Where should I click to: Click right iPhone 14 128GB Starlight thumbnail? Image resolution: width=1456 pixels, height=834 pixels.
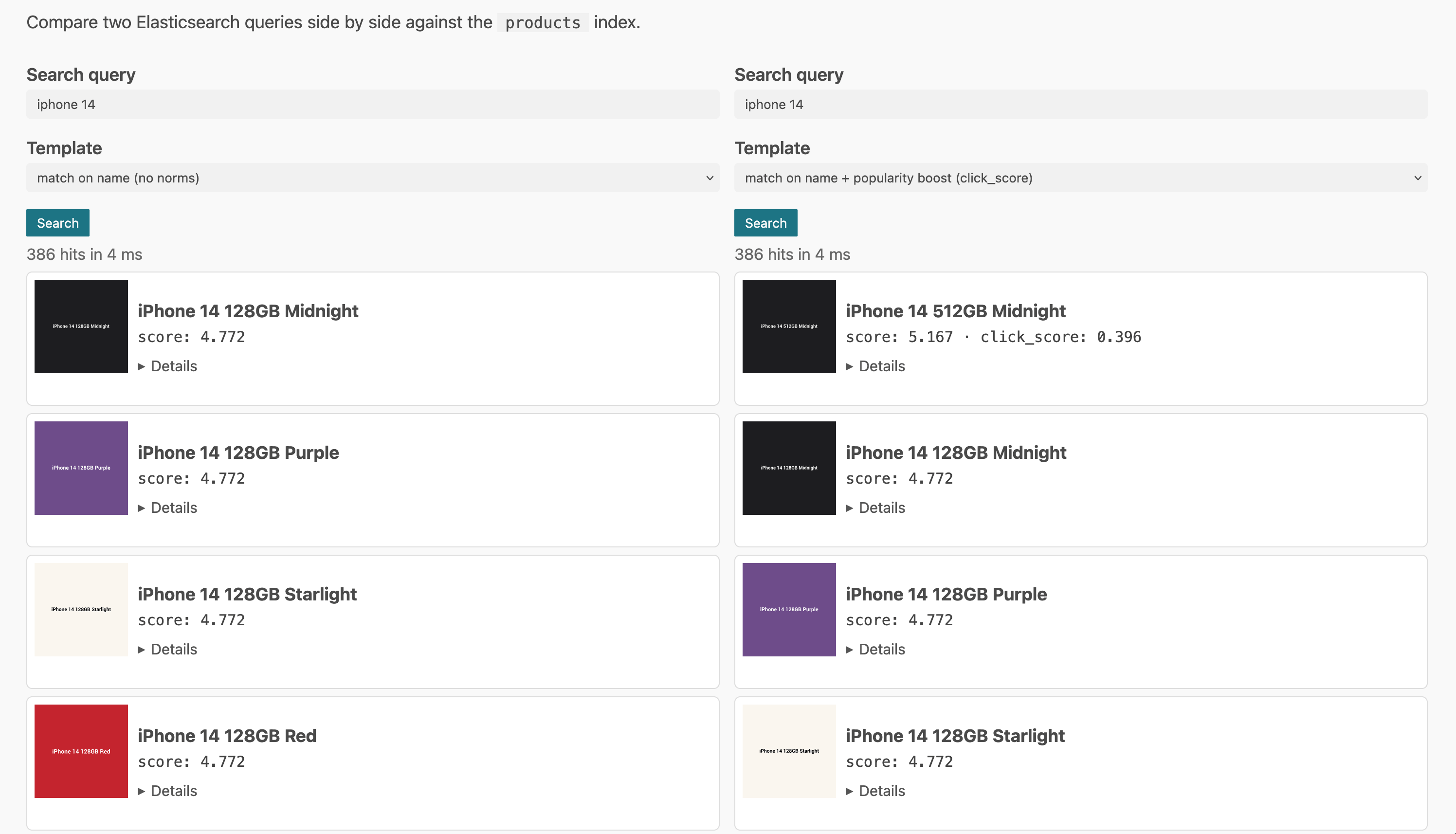click(x=789, y=751)
